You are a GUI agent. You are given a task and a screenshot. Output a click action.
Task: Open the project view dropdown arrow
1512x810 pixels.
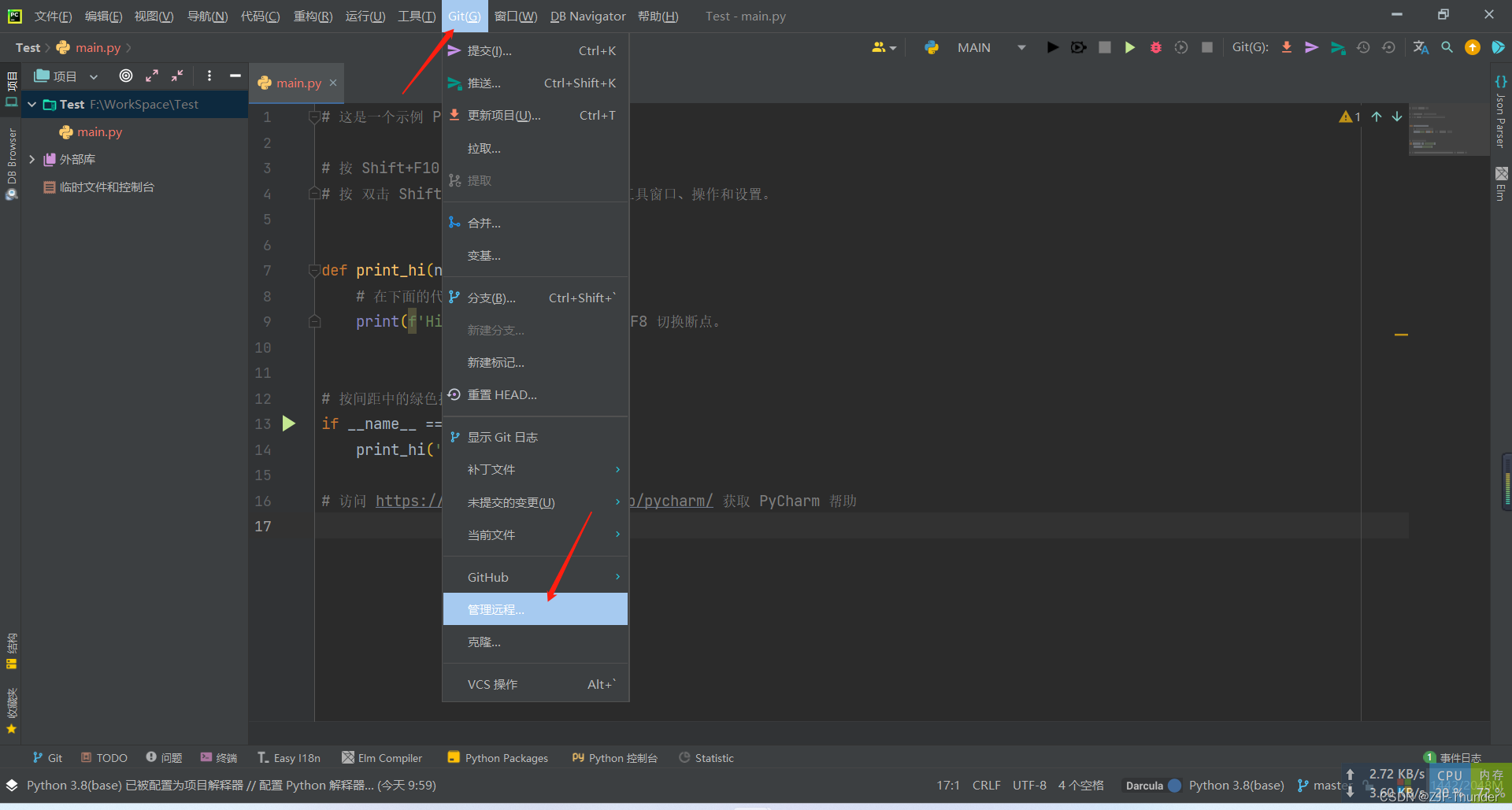(94, 76)
